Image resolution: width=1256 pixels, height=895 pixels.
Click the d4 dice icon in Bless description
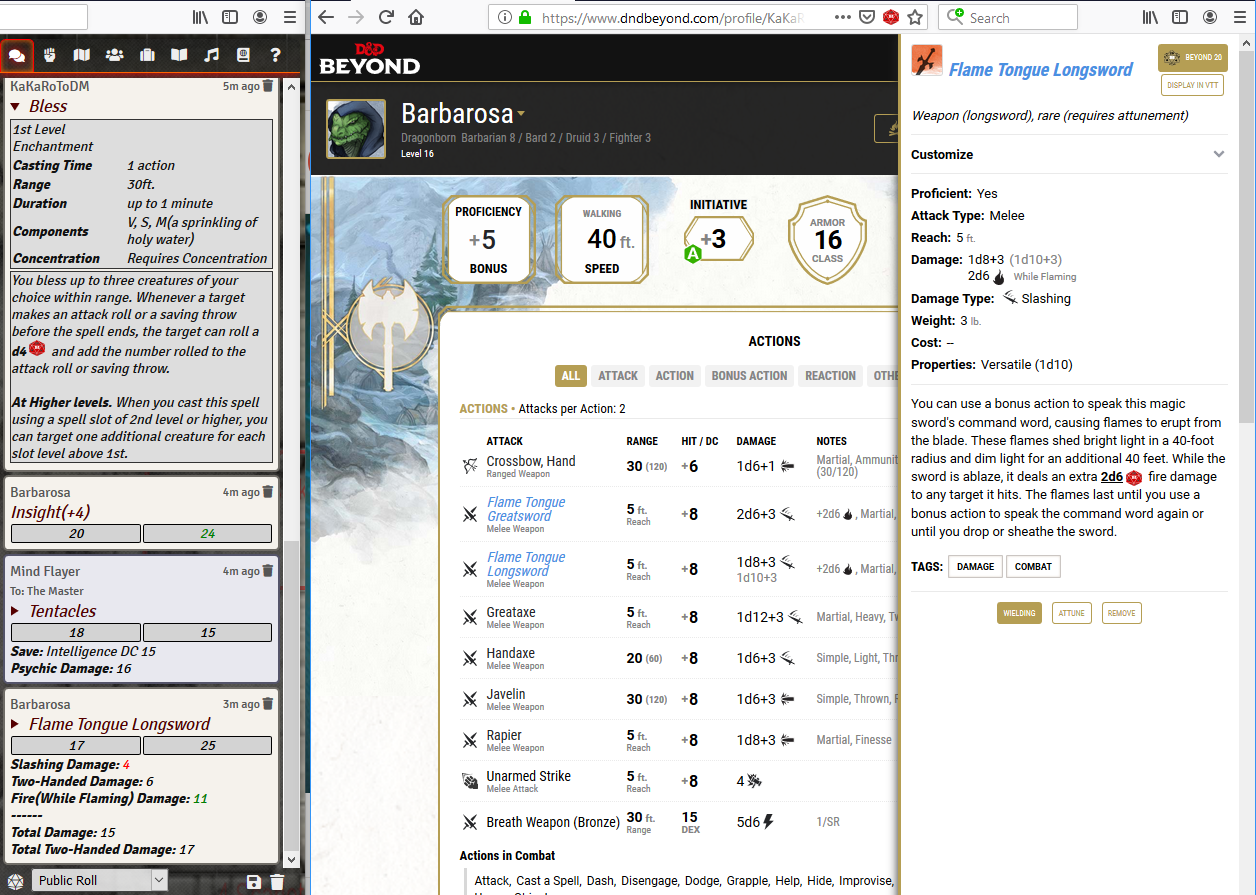tap(37, 349)
